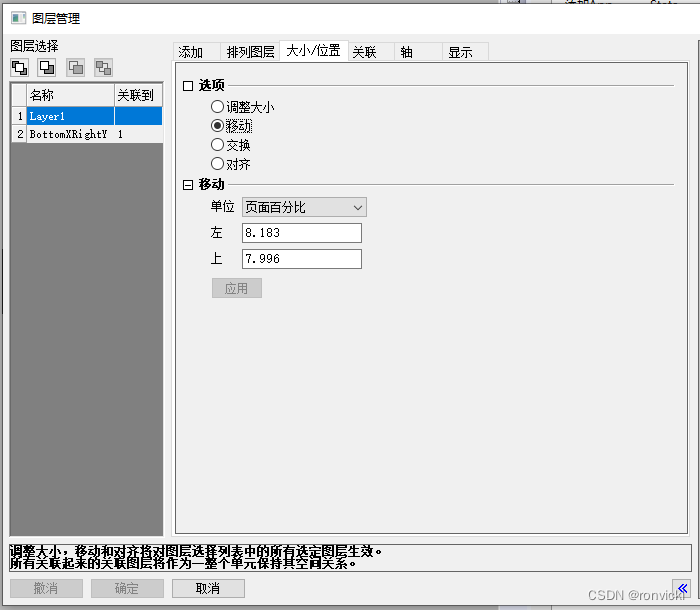Click the second layer selection icon under 图层选择

47,68
